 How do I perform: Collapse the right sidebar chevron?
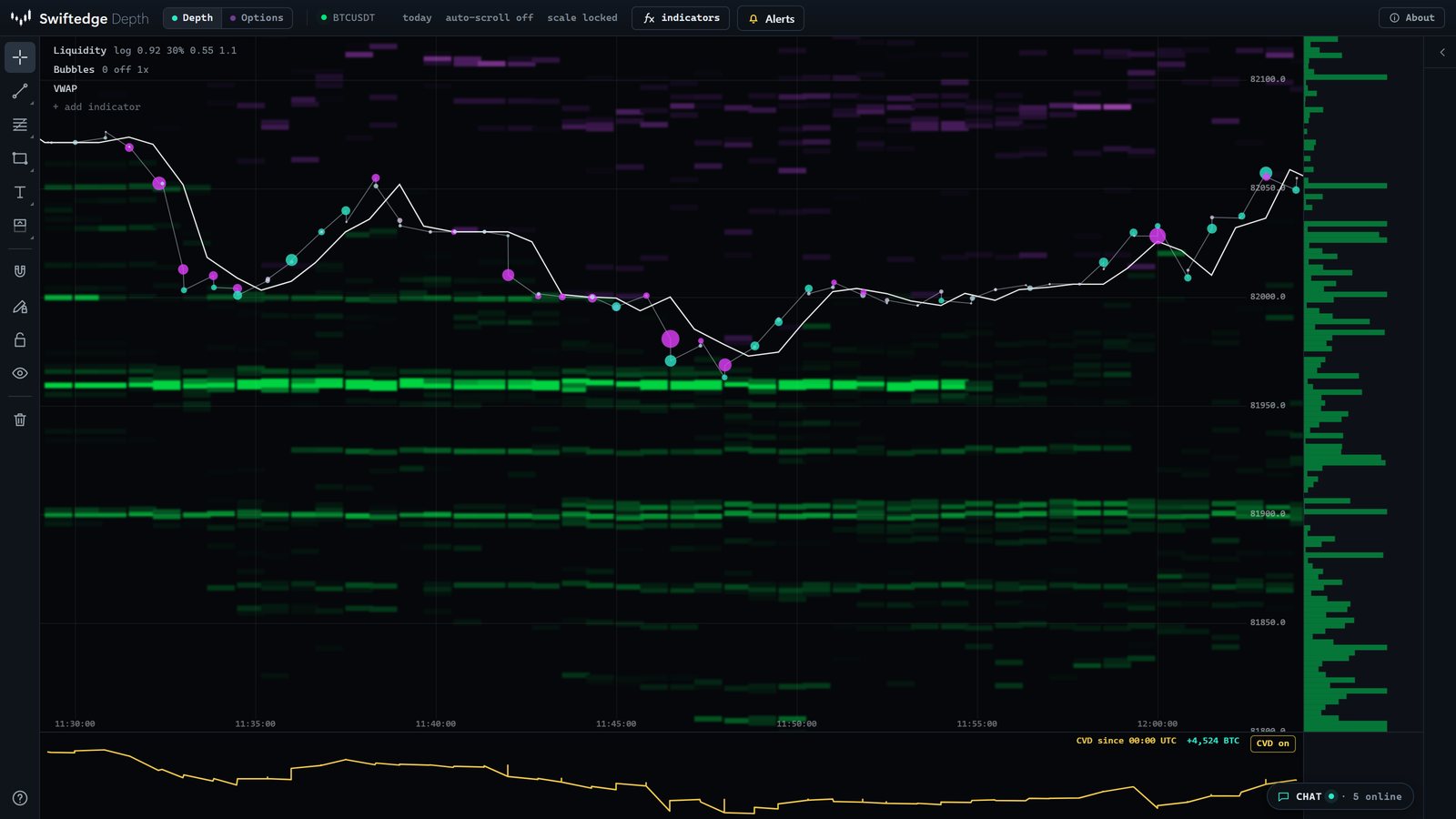click(x=1442, y=53)
